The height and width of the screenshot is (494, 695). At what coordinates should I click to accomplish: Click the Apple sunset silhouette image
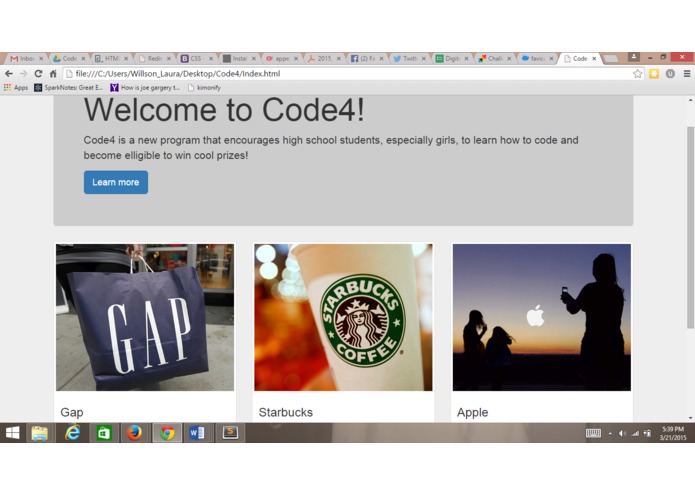[542, 317]
